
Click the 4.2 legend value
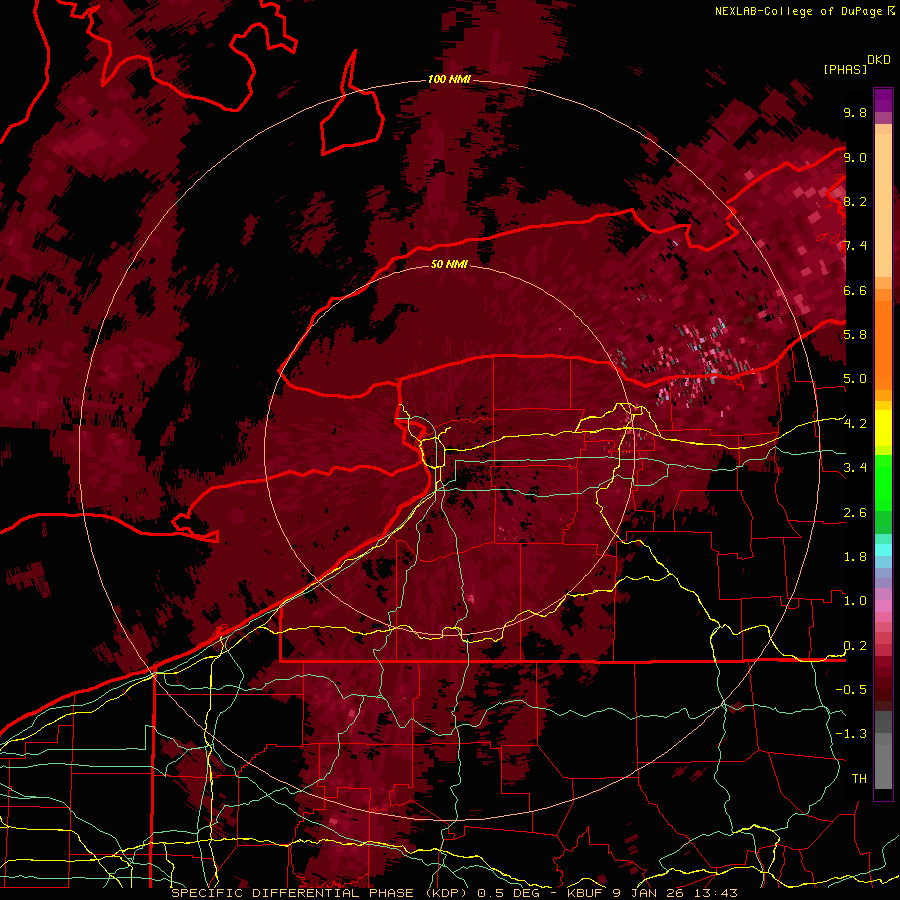855,424
